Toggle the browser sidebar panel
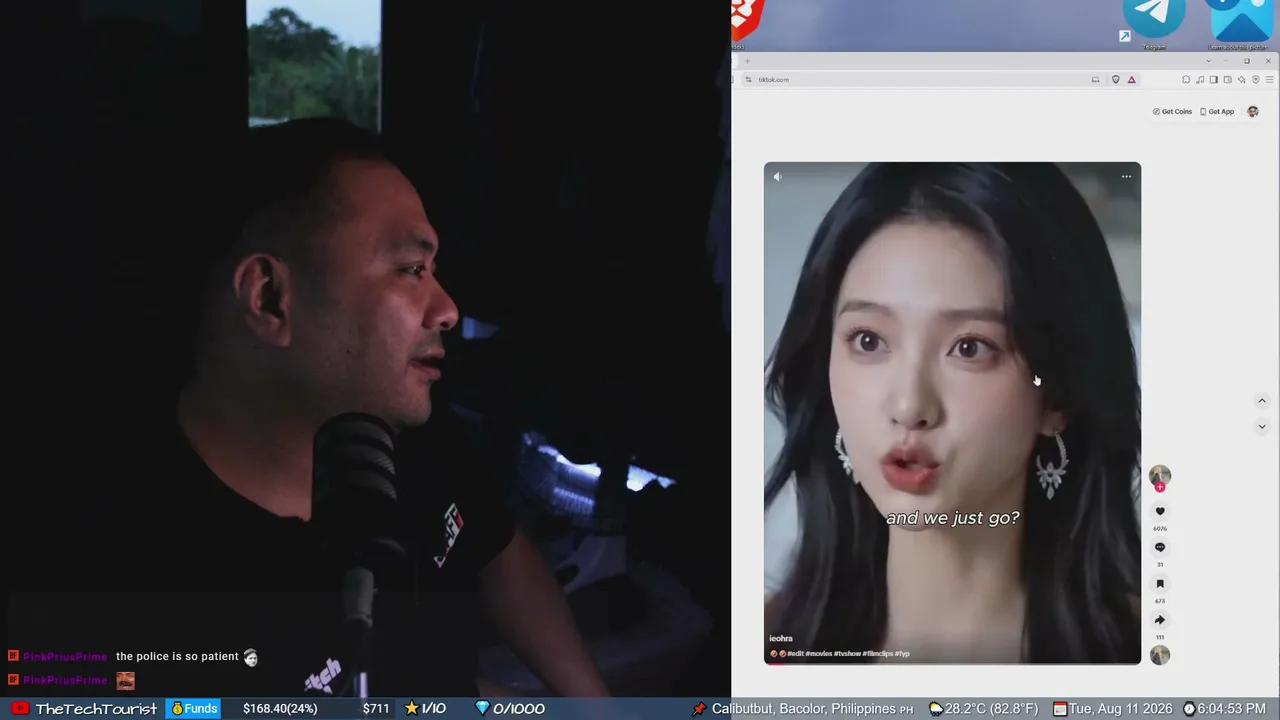Viewport: 1280px width, 720px height. [1214, 80]
